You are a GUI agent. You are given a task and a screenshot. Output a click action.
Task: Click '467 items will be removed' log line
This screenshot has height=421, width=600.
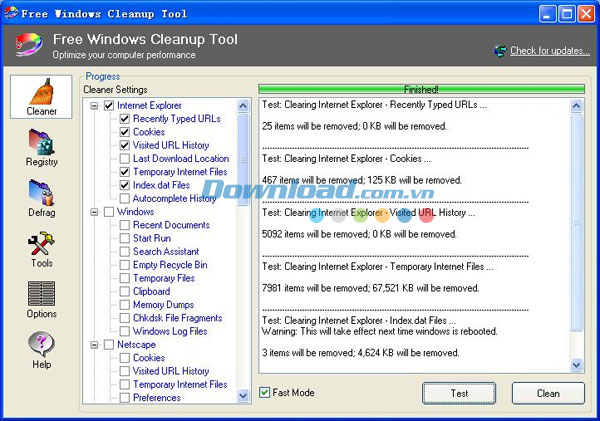point(362,180)
